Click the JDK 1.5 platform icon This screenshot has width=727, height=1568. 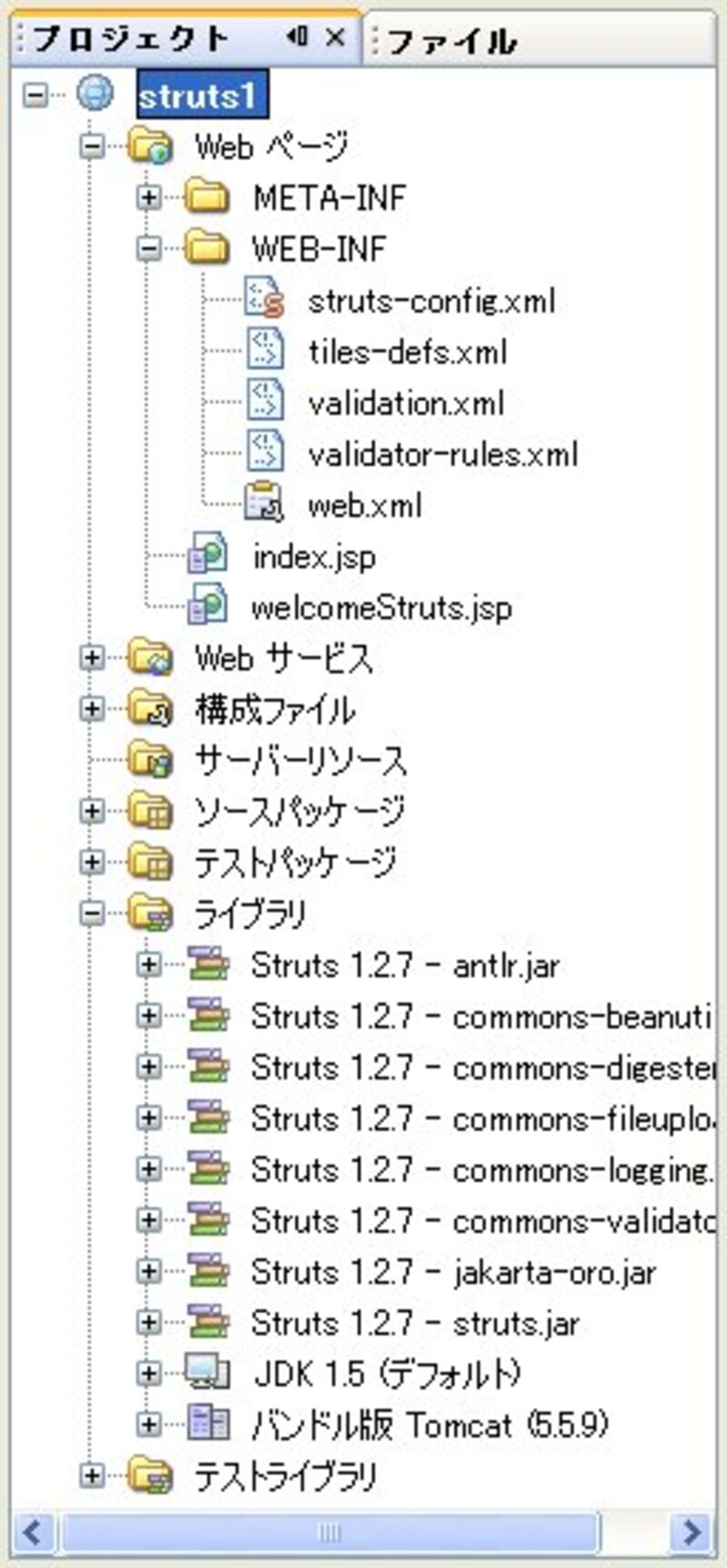[x=207, y=1373]
